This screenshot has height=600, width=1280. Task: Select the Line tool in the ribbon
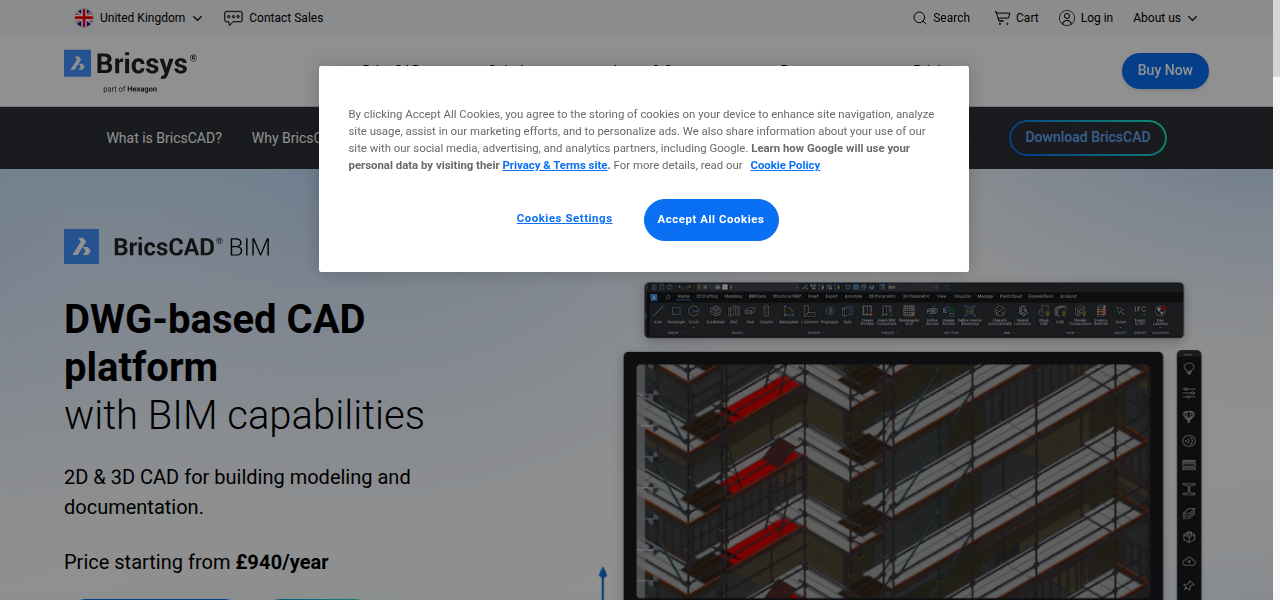(x=657, y=311)
